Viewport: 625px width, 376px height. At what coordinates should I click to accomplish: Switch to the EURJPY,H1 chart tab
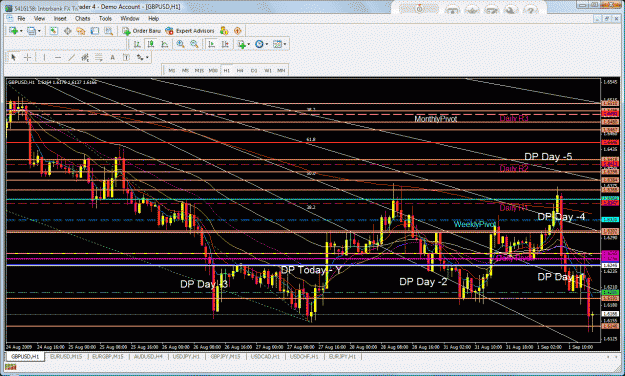342,356
